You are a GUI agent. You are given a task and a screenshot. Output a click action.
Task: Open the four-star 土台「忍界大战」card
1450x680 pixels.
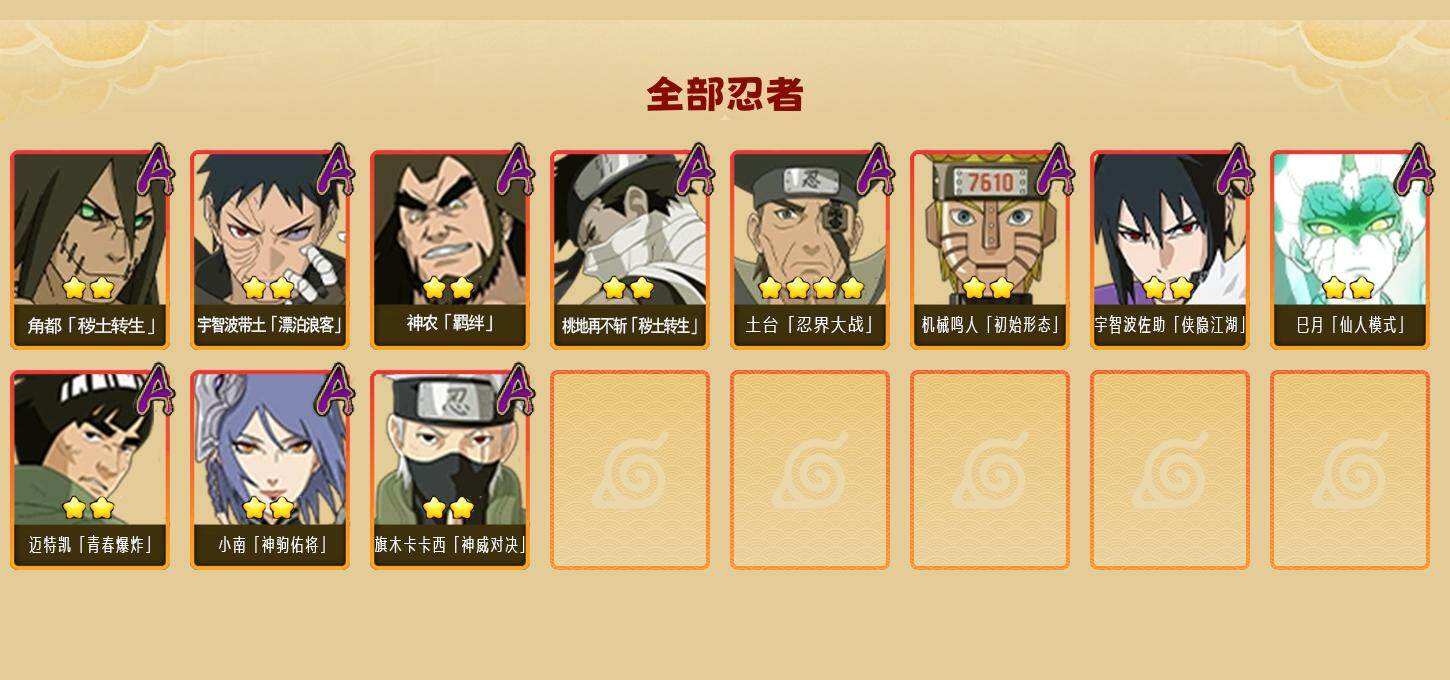click(810, 250)
